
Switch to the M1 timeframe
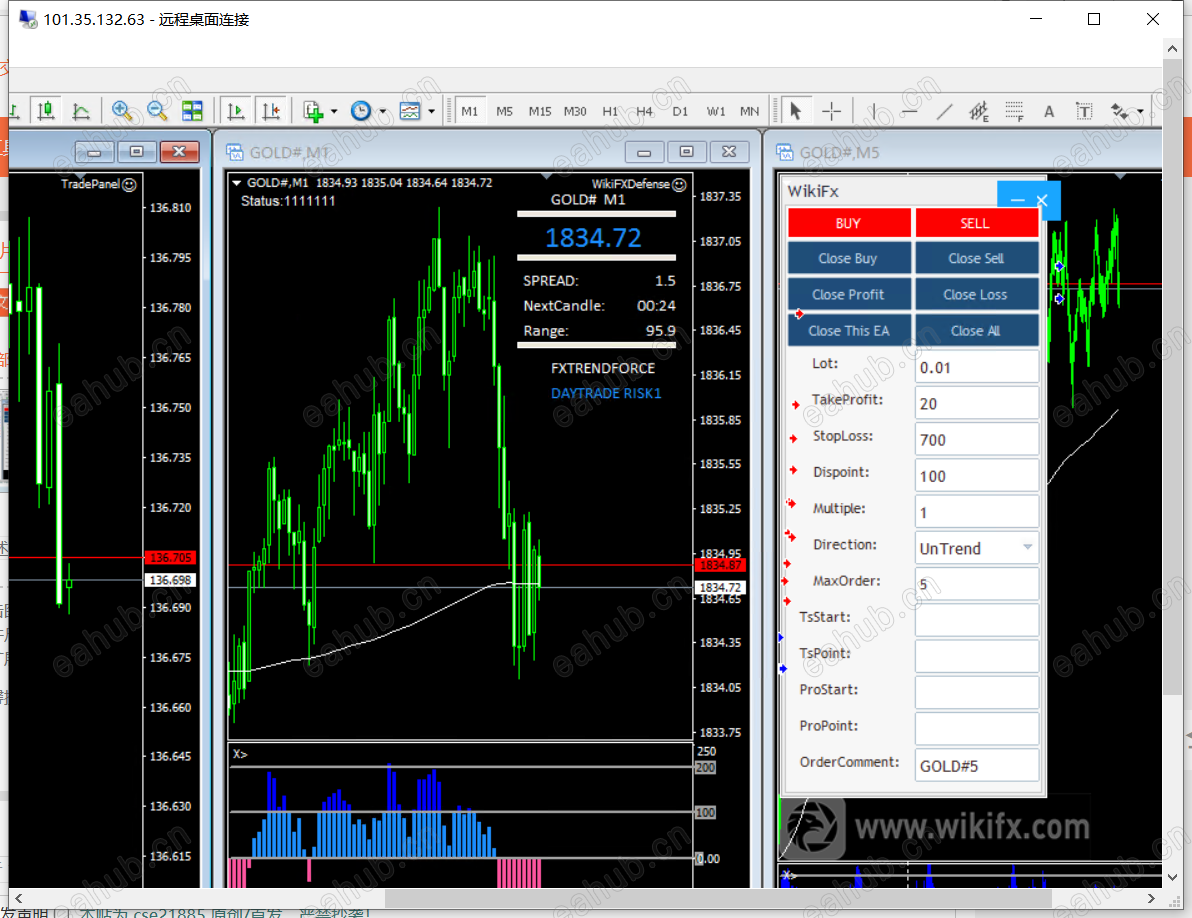(470, 111)
